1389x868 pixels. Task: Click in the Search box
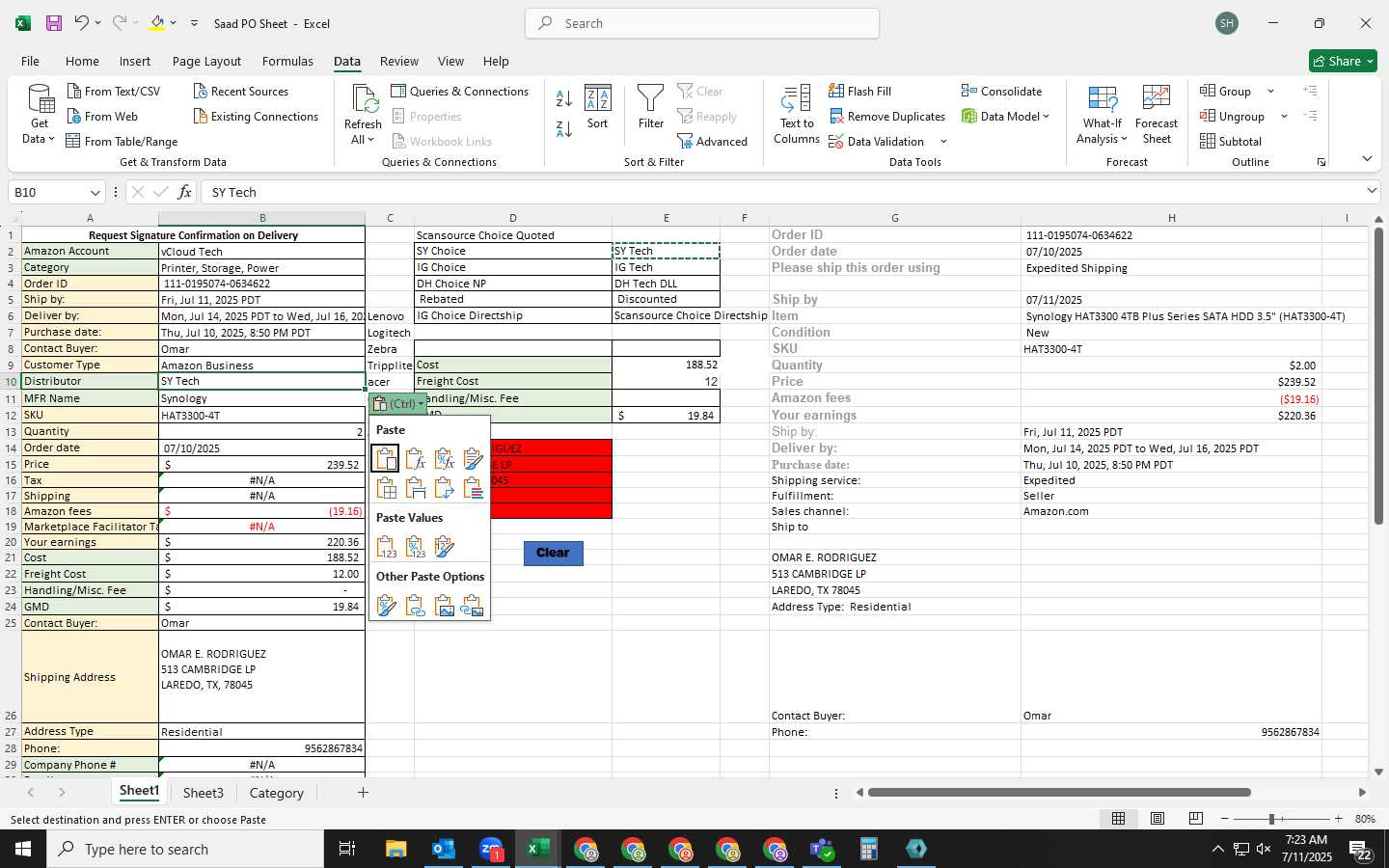702,23
